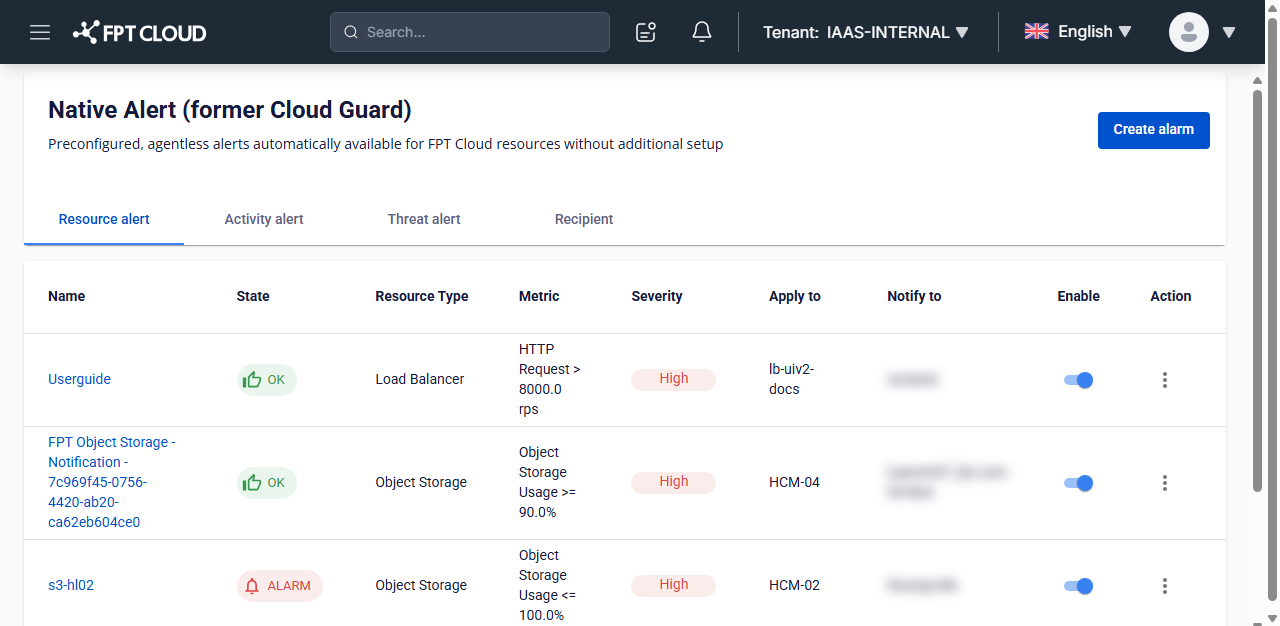Disable the HCM-04 Object Storage alert toggle
Viewport: 1280px width, 626px height.
tap(1078, 483)
